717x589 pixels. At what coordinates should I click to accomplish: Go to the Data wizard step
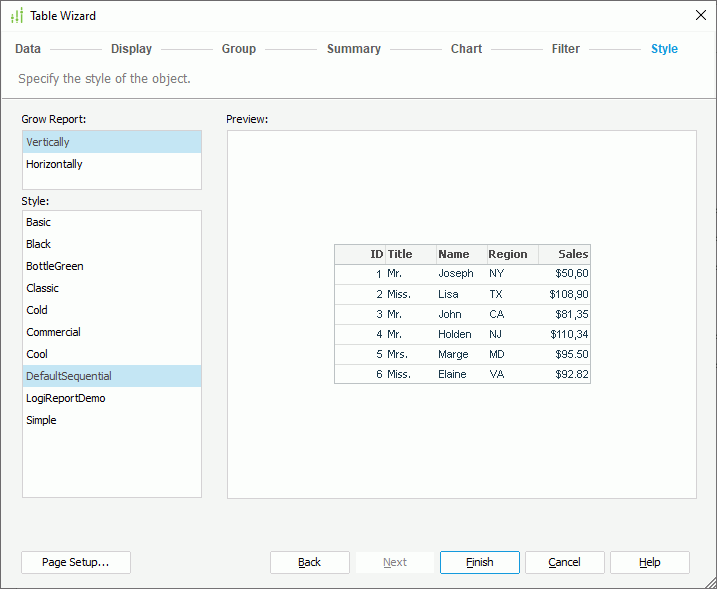(28, 49)
